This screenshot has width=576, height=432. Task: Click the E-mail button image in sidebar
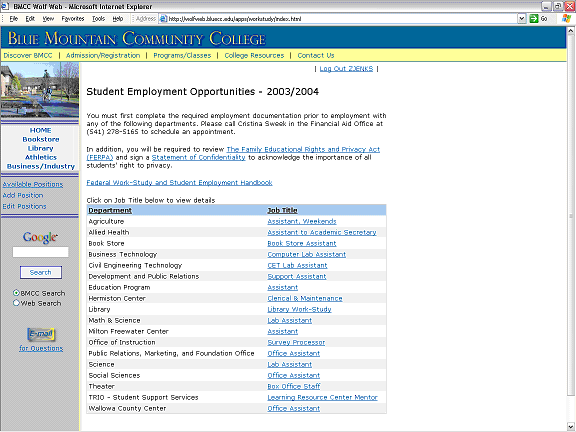coord(41,334)
